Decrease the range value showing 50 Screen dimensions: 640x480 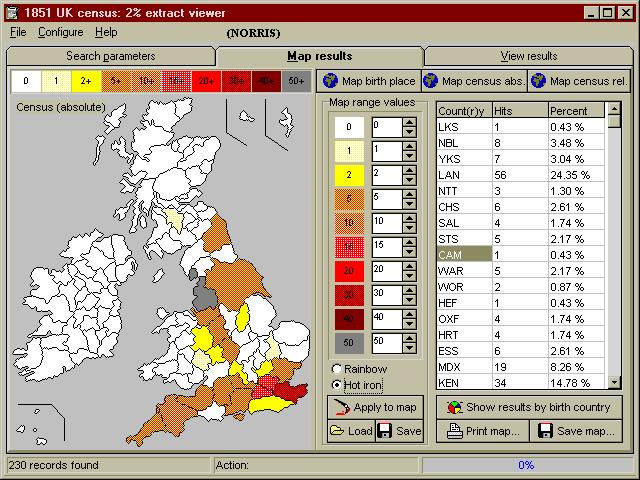[x=408, y=347]
